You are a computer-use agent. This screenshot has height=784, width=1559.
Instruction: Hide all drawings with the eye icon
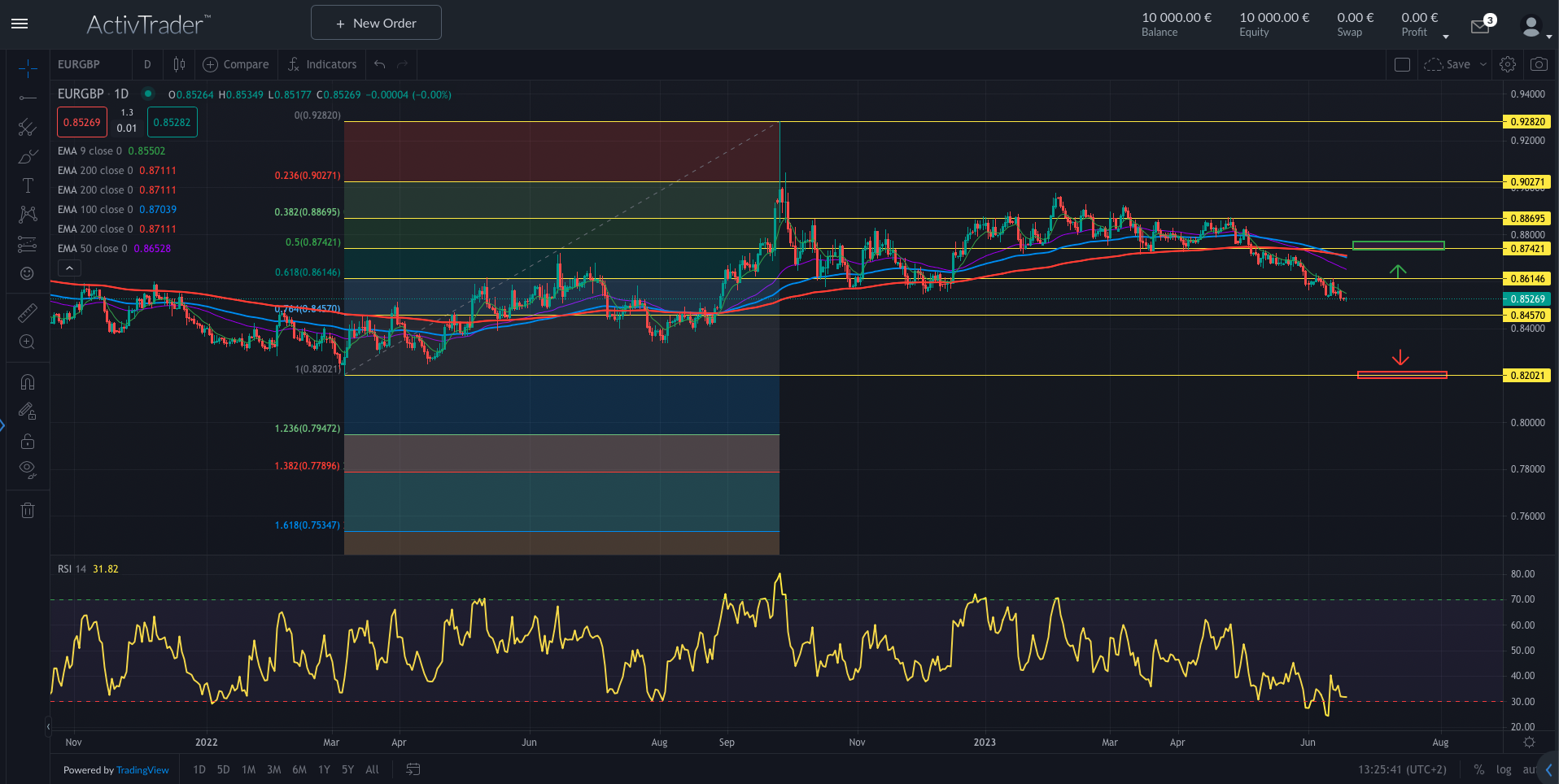coord(27,468)
